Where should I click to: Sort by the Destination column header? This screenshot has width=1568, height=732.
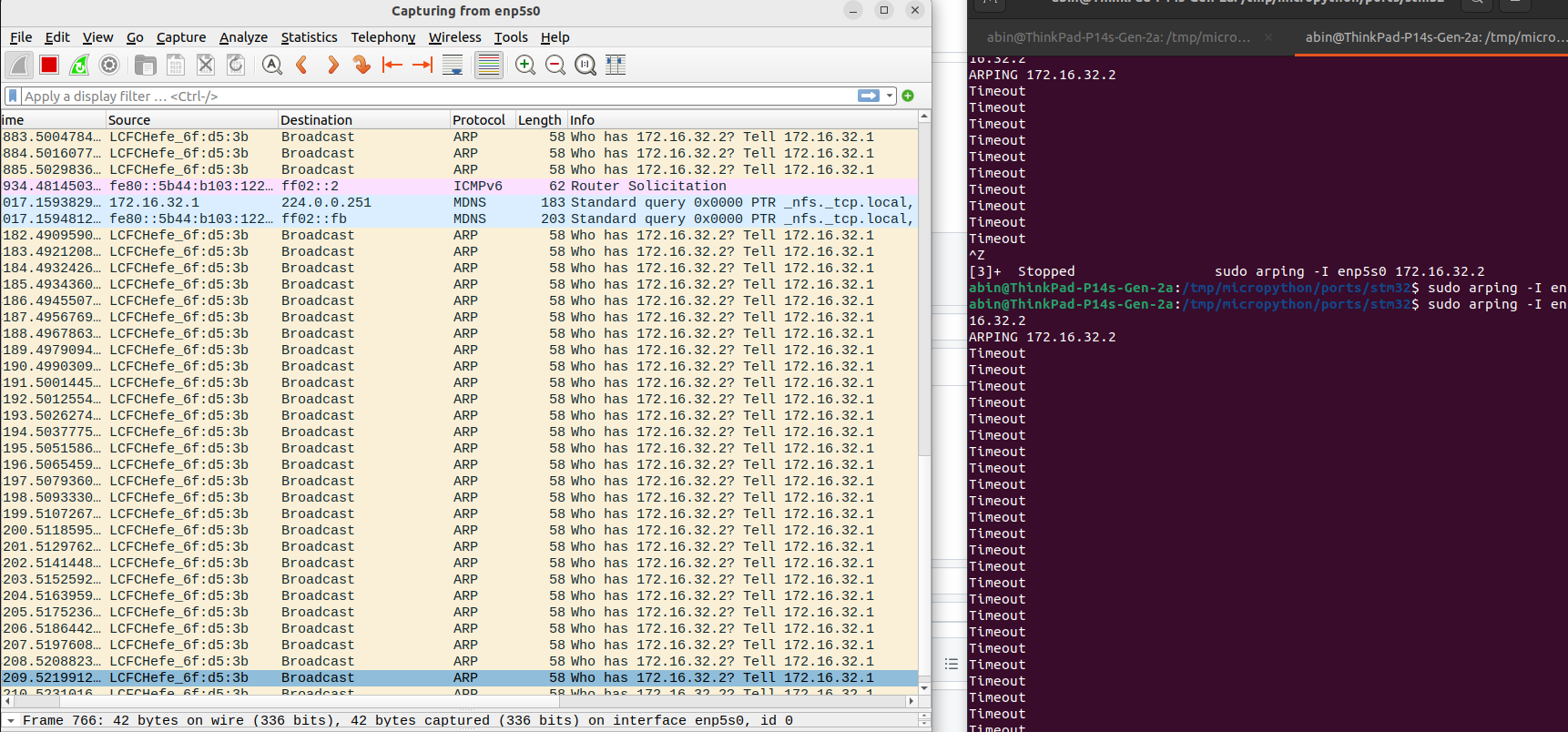tap(363, 119)
